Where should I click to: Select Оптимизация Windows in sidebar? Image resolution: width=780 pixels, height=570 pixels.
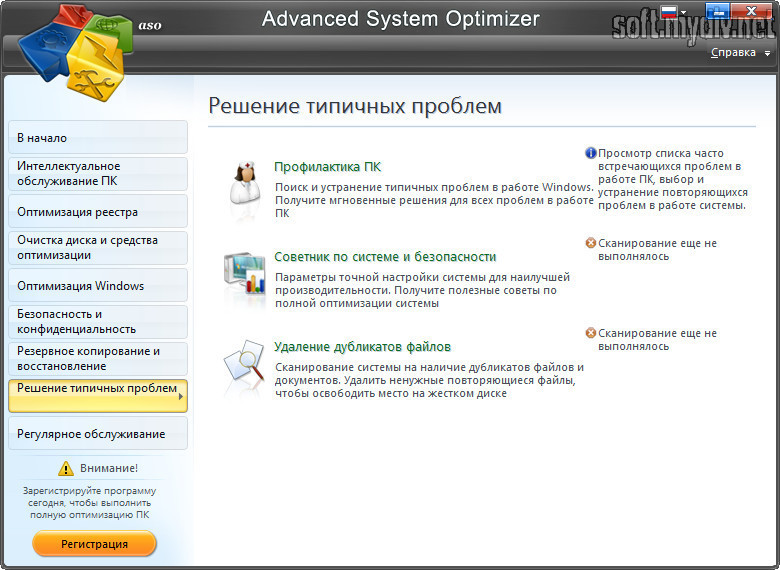point(98,285)
